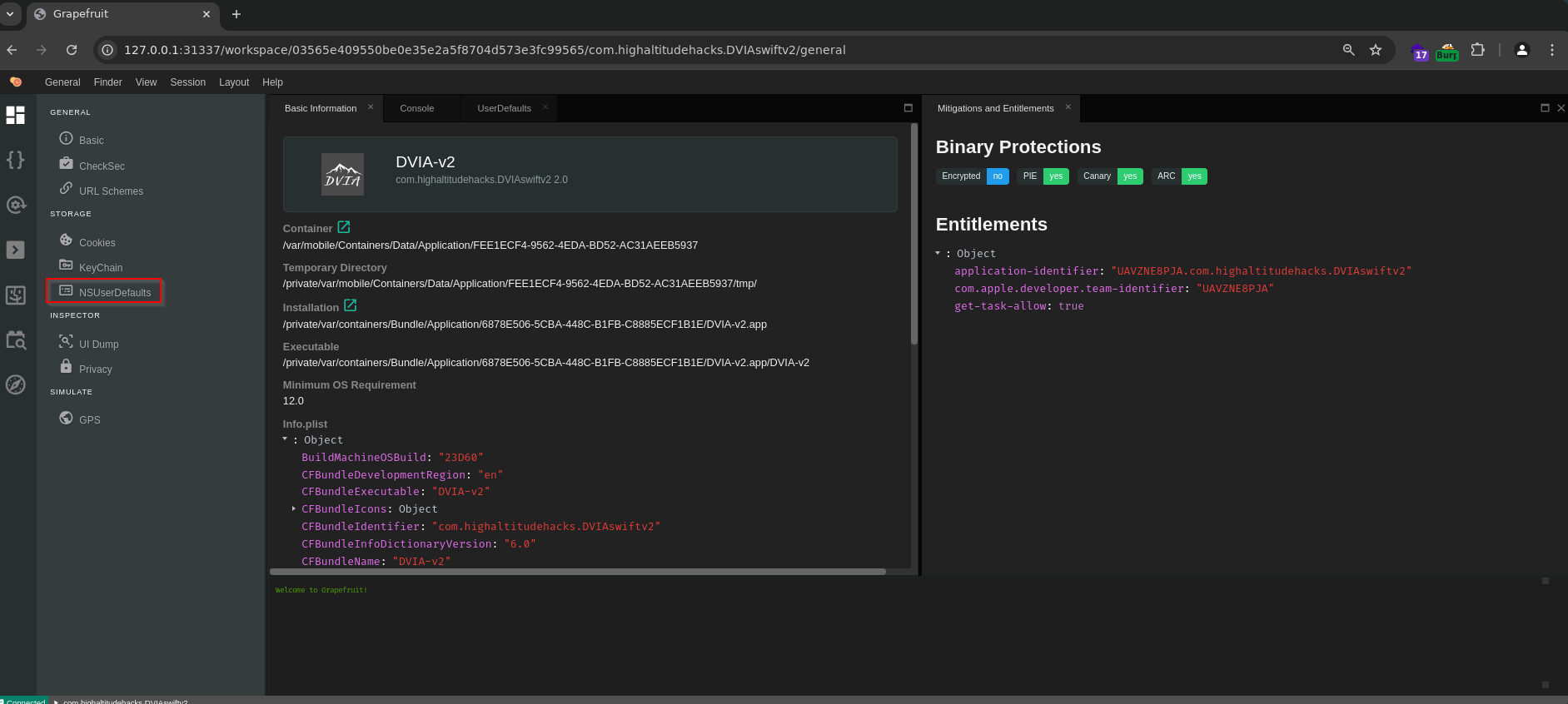The height and width of the screenshot is (704, 1568).
Task: Click the terminal arrow icon in left rail
Action: point(15,250)
